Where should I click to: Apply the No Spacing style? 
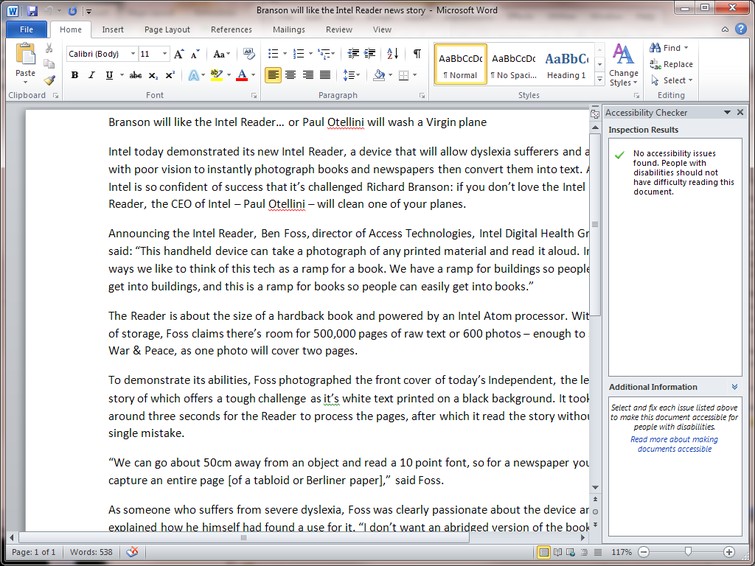coord(513,66)
